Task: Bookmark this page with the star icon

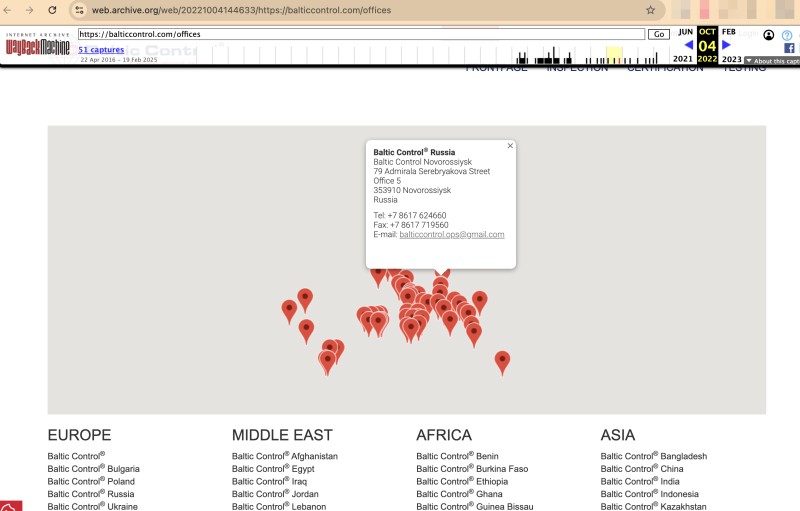Action: [x=651, y=10]
